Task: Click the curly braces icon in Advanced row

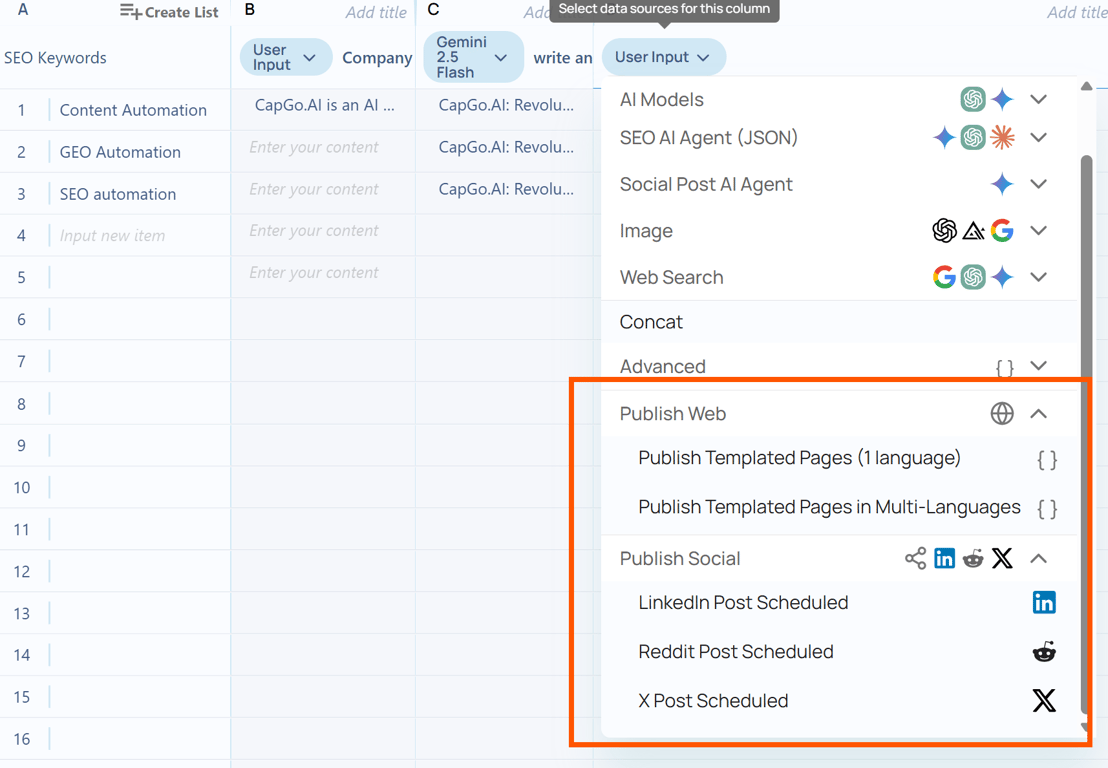Action: point(1004,367)
